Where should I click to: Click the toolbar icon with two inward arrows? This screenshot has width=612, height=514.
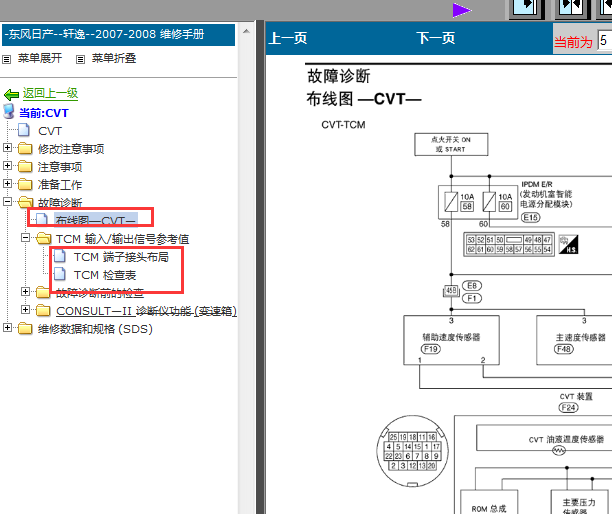point(571,9)
